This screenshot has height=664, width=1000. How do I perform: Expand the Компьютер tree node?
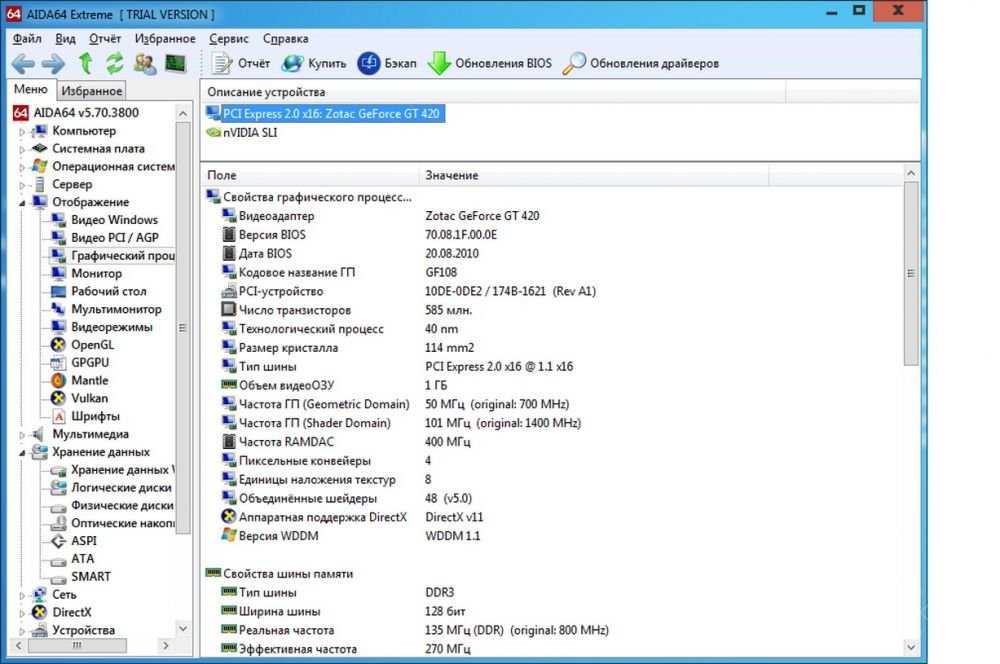pyautogui.click(x=22, y=131)
